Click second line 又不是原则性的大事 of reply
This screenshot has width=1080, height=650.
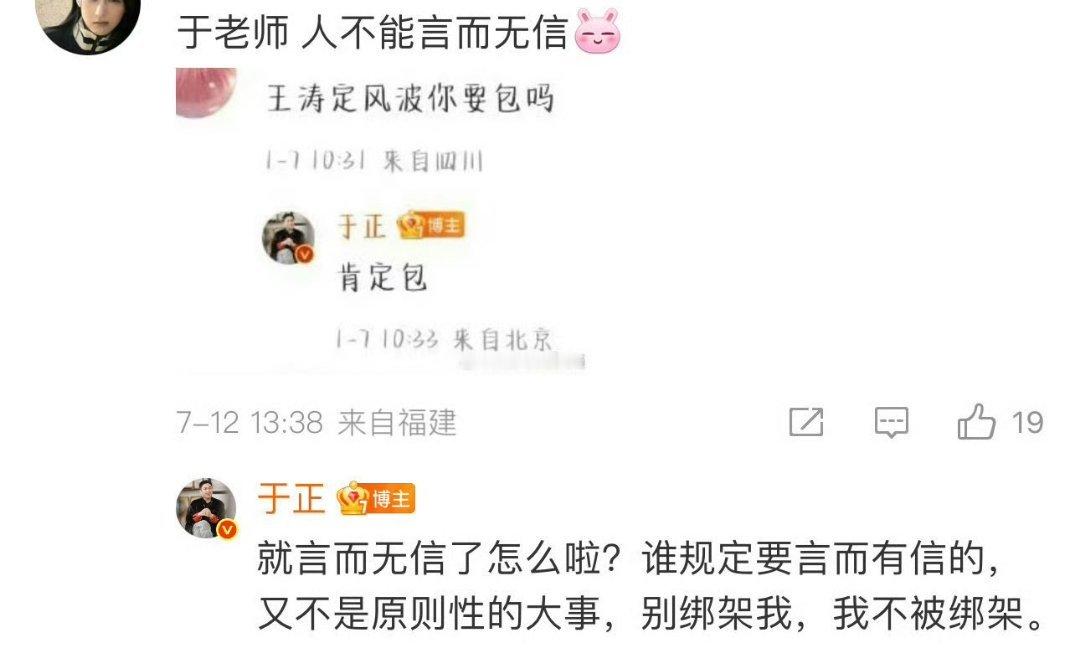pyautogui.click(x=429, y=614)
